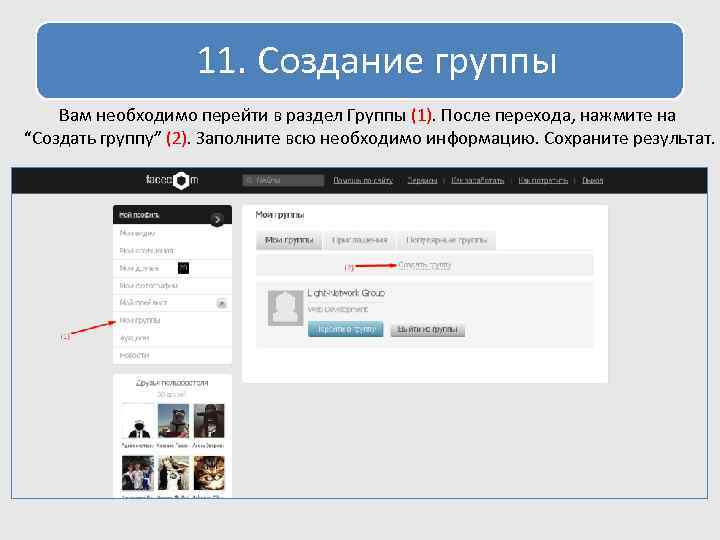Screen dimensions: 720x540
Task: Click the hexagon site logo in header
Action: (x=181, y=180)
